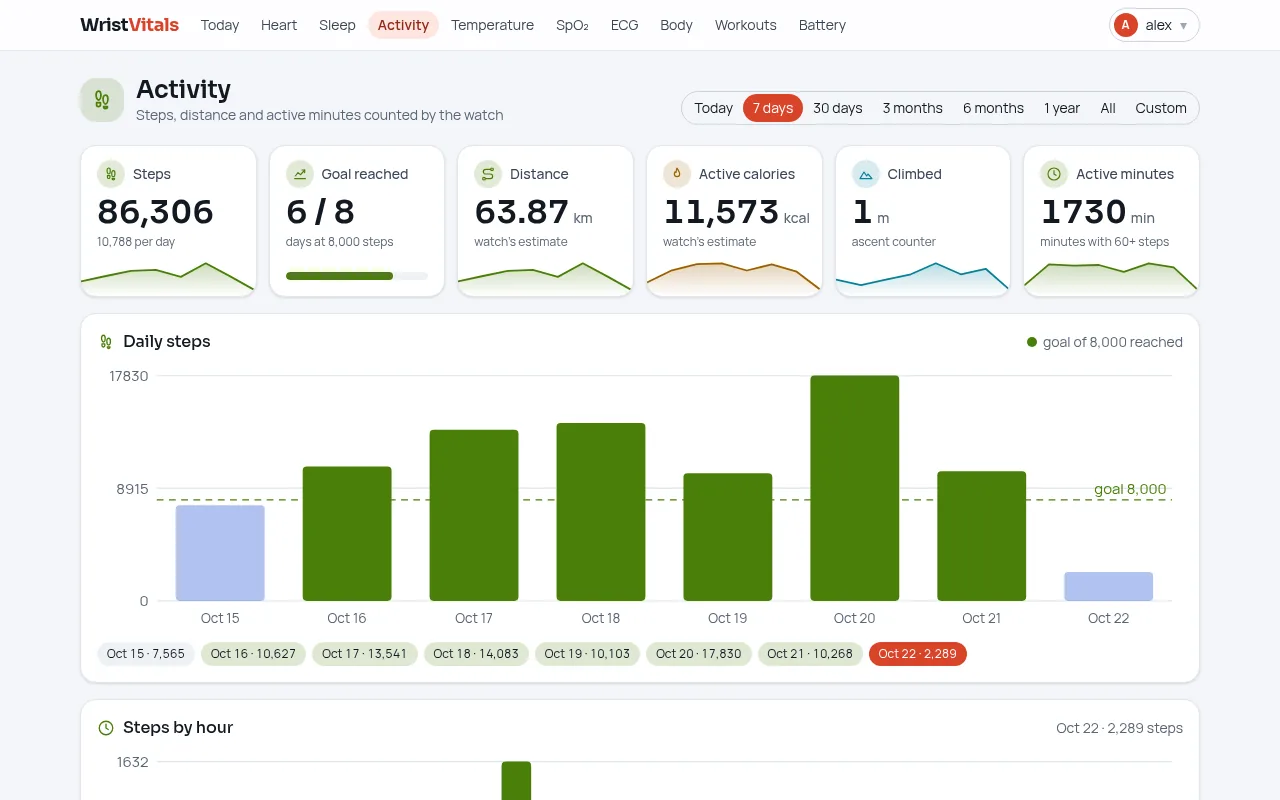Open the Workouts tab
1280x800 pixels.
point(745,25)
